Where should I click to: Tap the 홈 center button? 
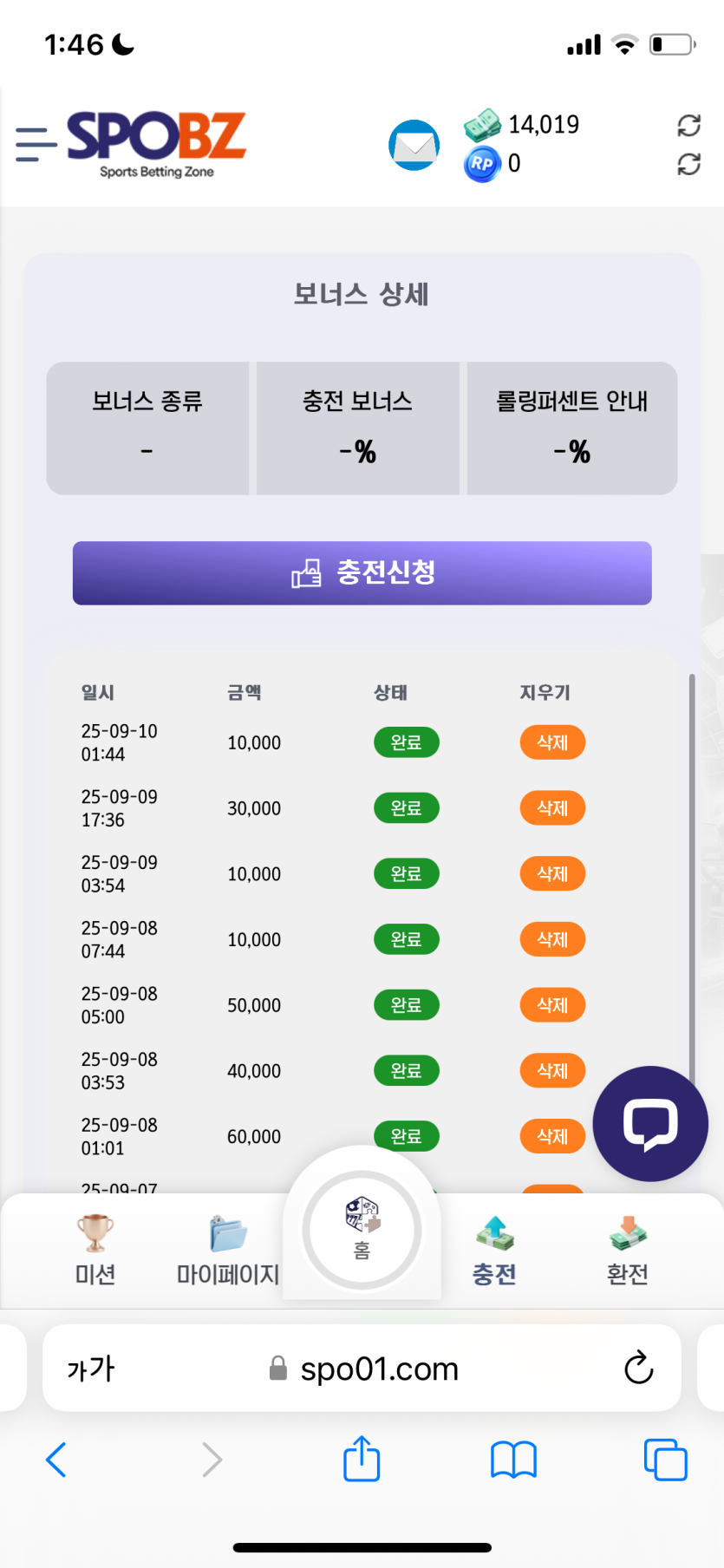tap(362, 1230)
